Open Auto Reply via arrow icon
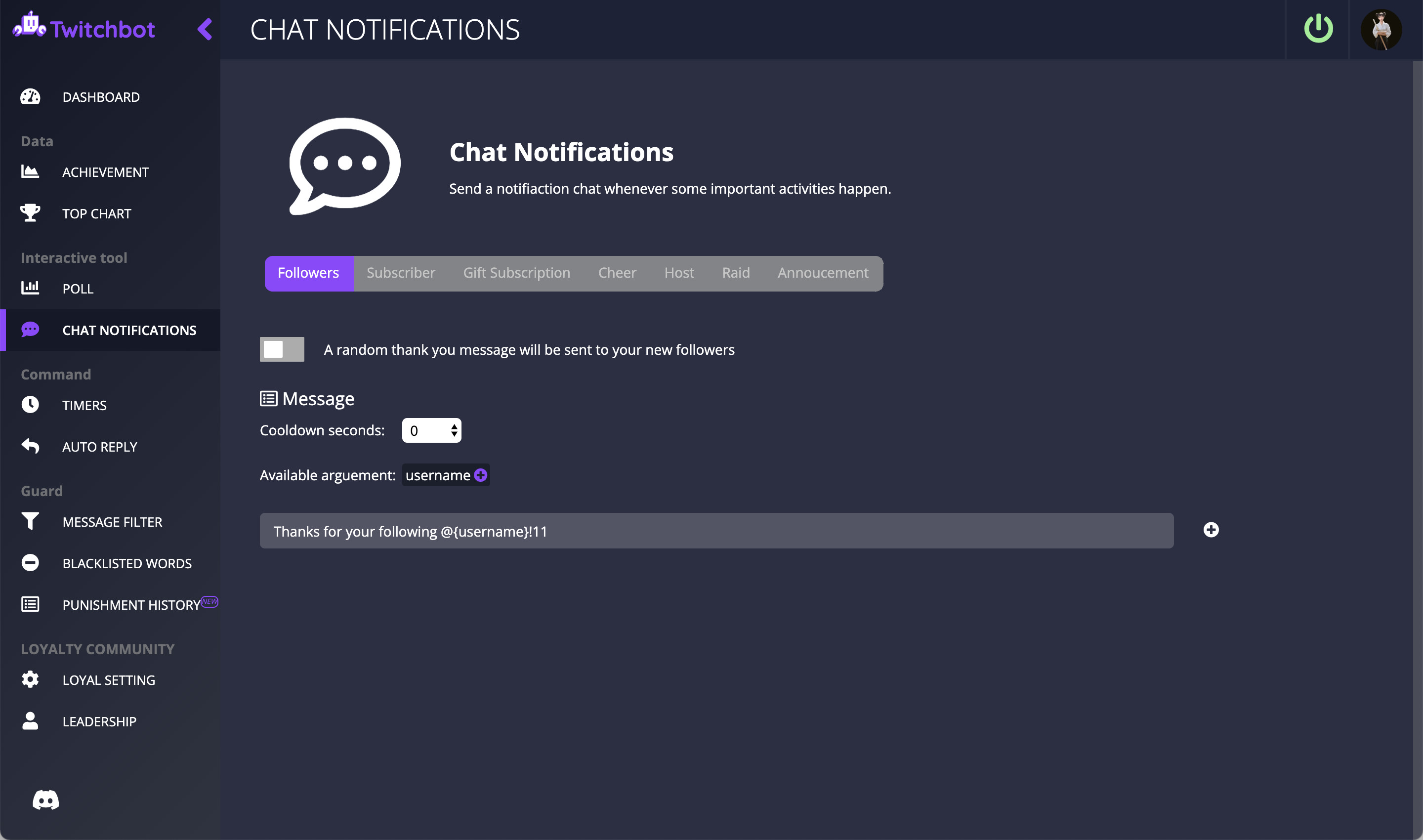This screenshot has height=840, width=1423. [x=30, y=446]
